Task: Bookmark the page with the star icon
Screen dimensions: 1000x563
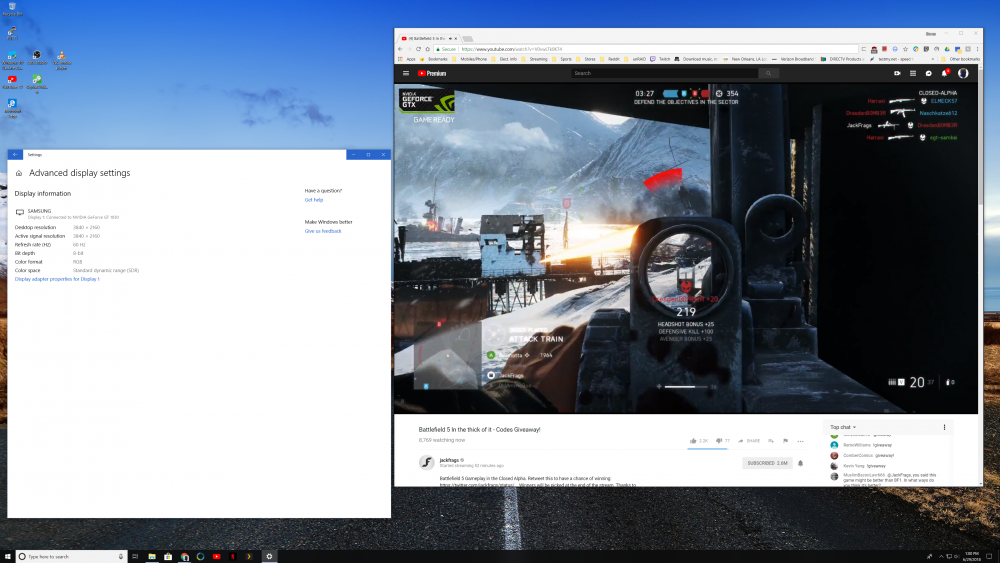Action: click(905, 49)
